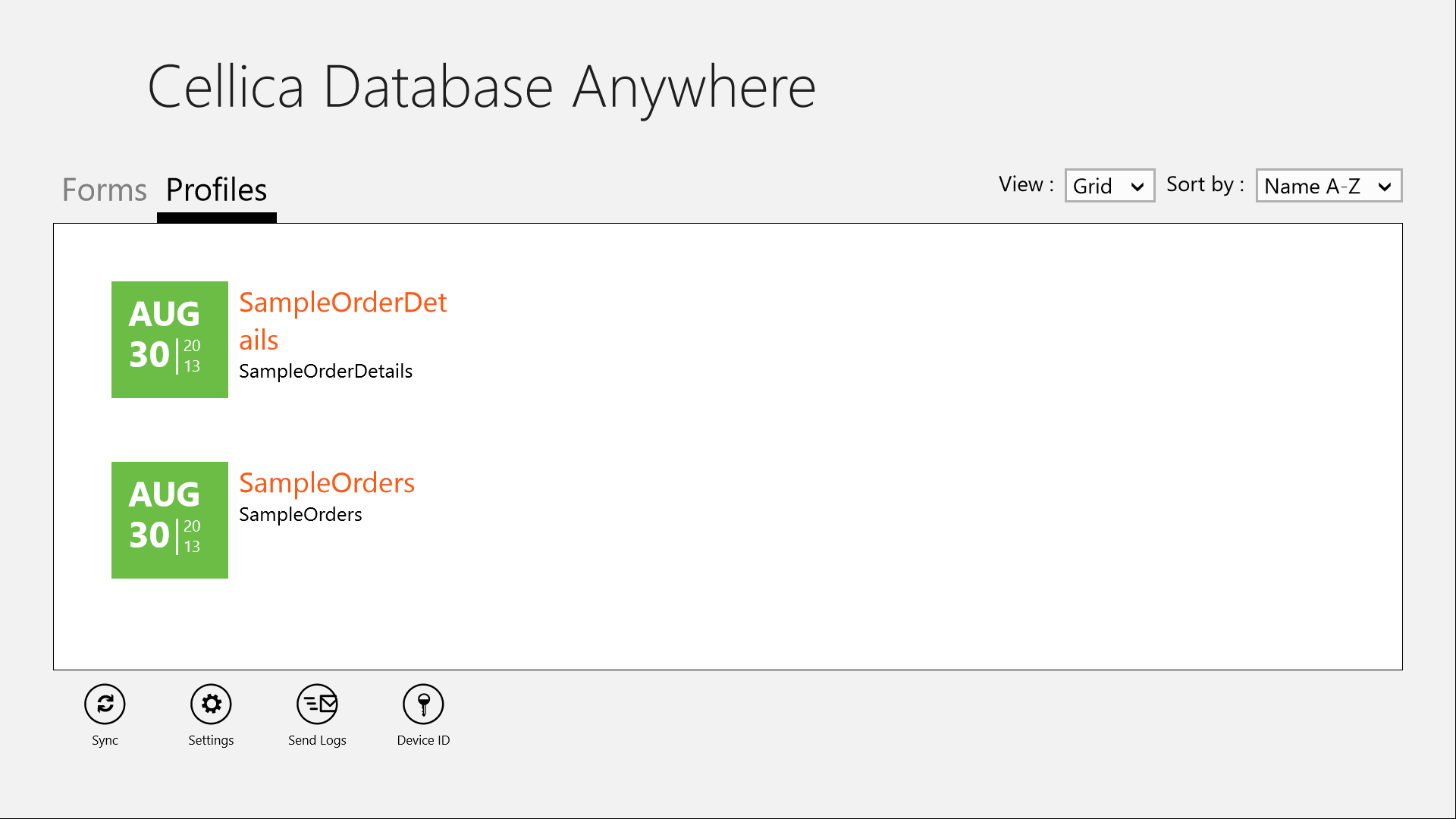1456x819 pixels.
Task: Click the SampleOrders green date tile
Action: click(x=169, y=520)
